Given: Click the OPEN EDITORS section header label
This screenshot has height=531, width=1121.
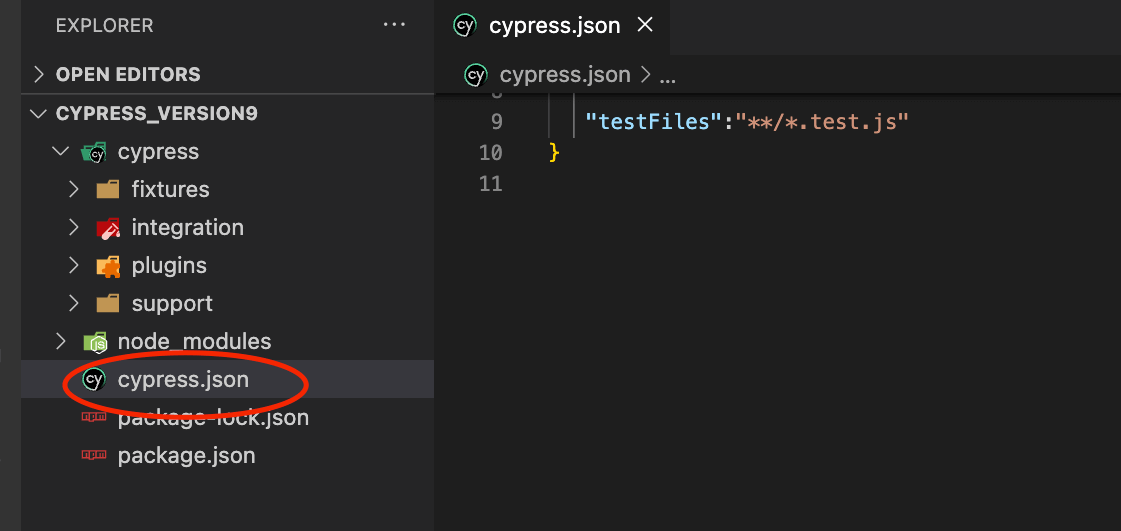Looking at the screenshot, I should pyautogui.click(x=128, y=74).
